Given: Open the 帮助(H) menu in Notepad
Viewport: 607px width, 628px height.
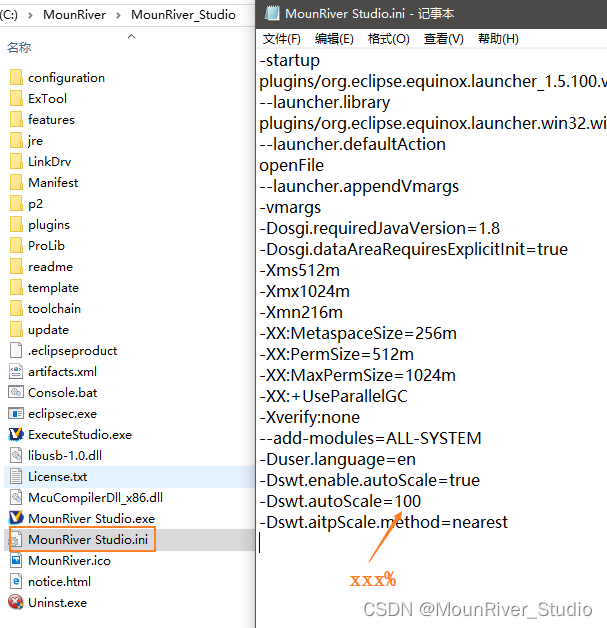Looking at the screenshot, I should coord(498,39).
